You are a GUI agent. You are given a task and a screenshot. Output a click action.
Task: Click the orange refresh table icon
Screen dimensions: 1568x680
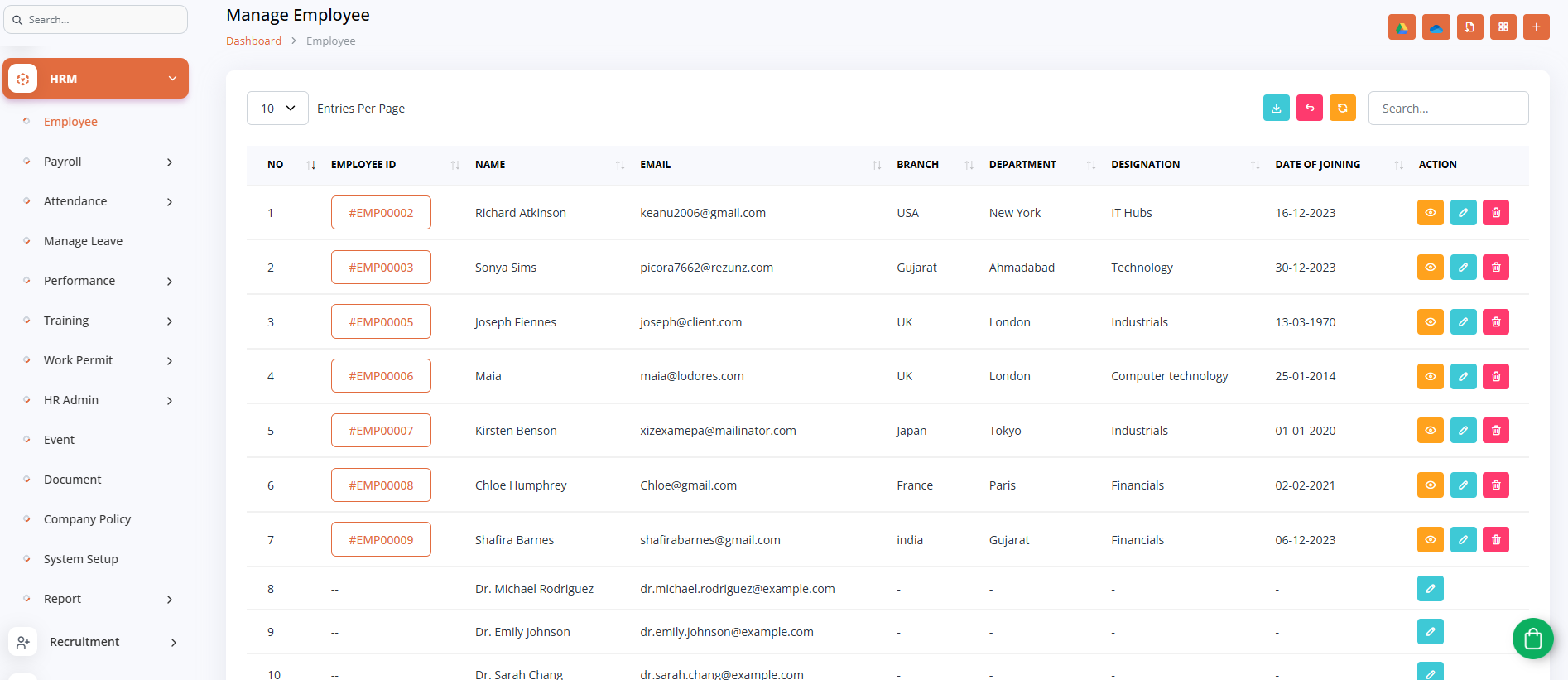click(1342, 109)
